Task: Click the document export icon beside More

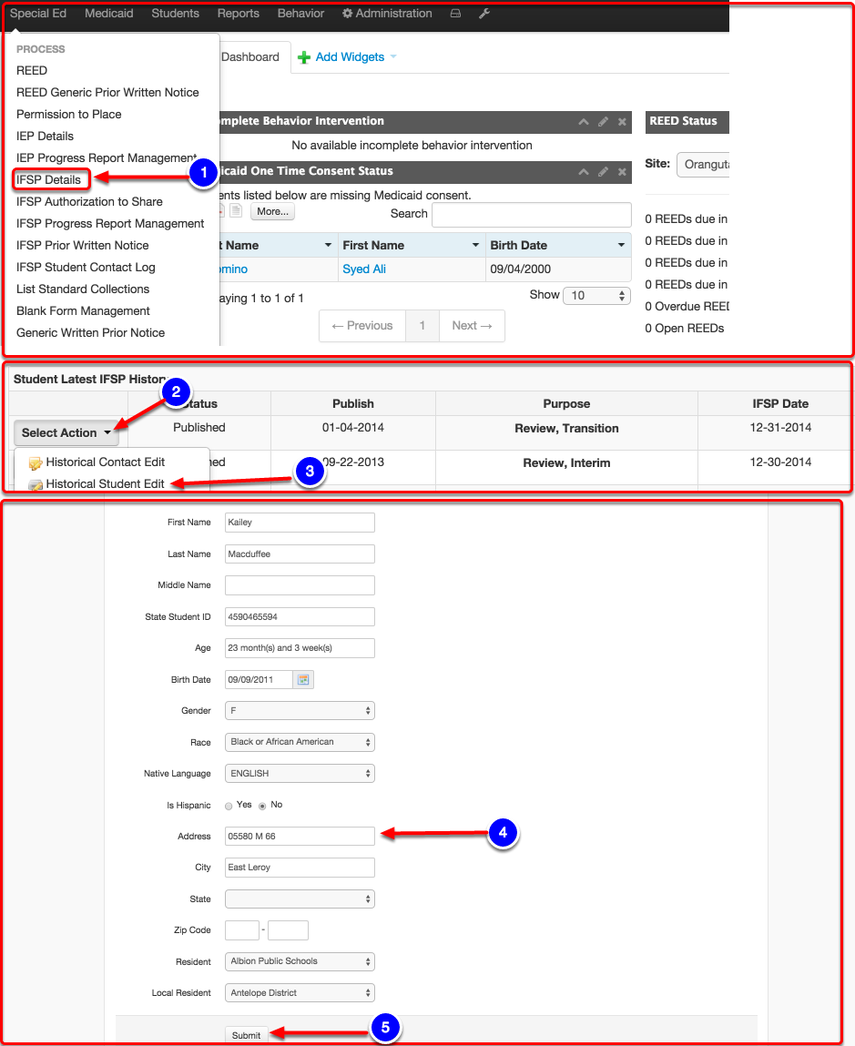Action: [x=235, y=211]
